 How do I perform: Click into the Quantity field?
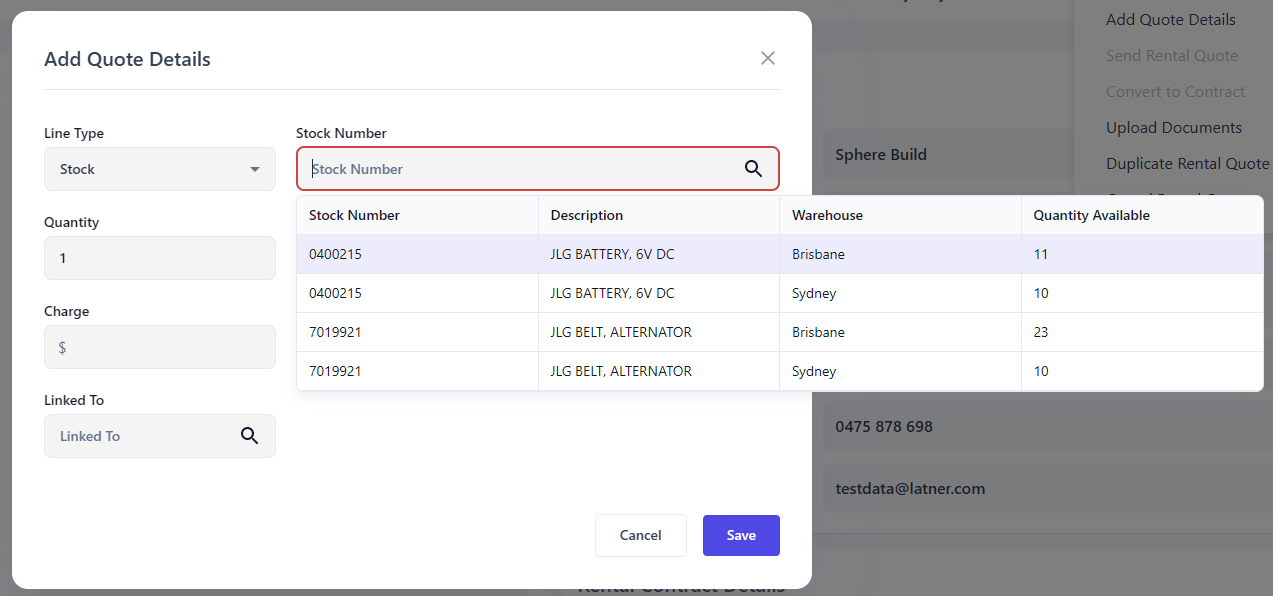pyautogui.click(x=160, y=258)
